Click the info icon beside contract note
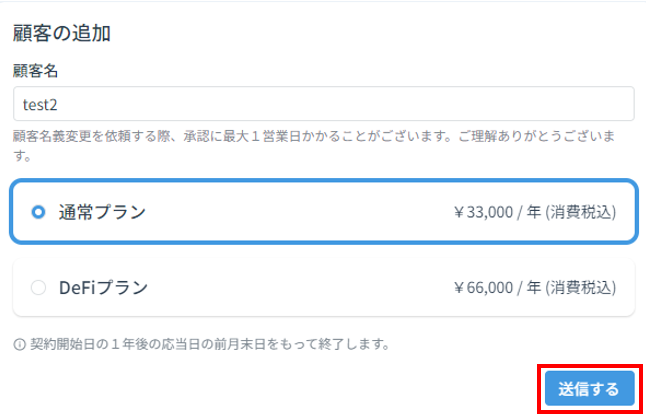Screen dimensions: 646x416 (19, 344)
